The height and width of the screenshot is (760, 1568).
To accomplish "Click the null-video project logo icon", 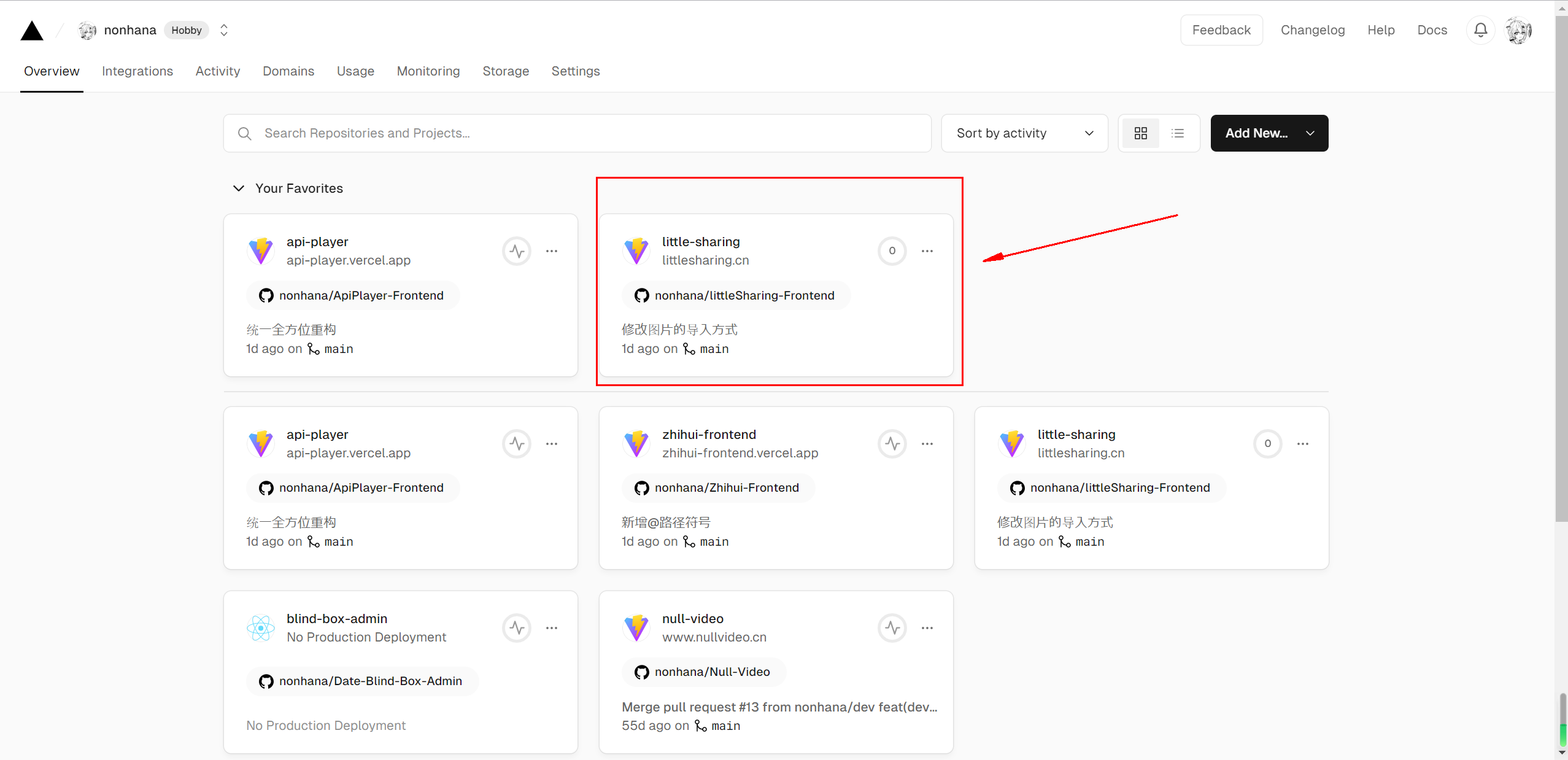I will tap(636, 627).
